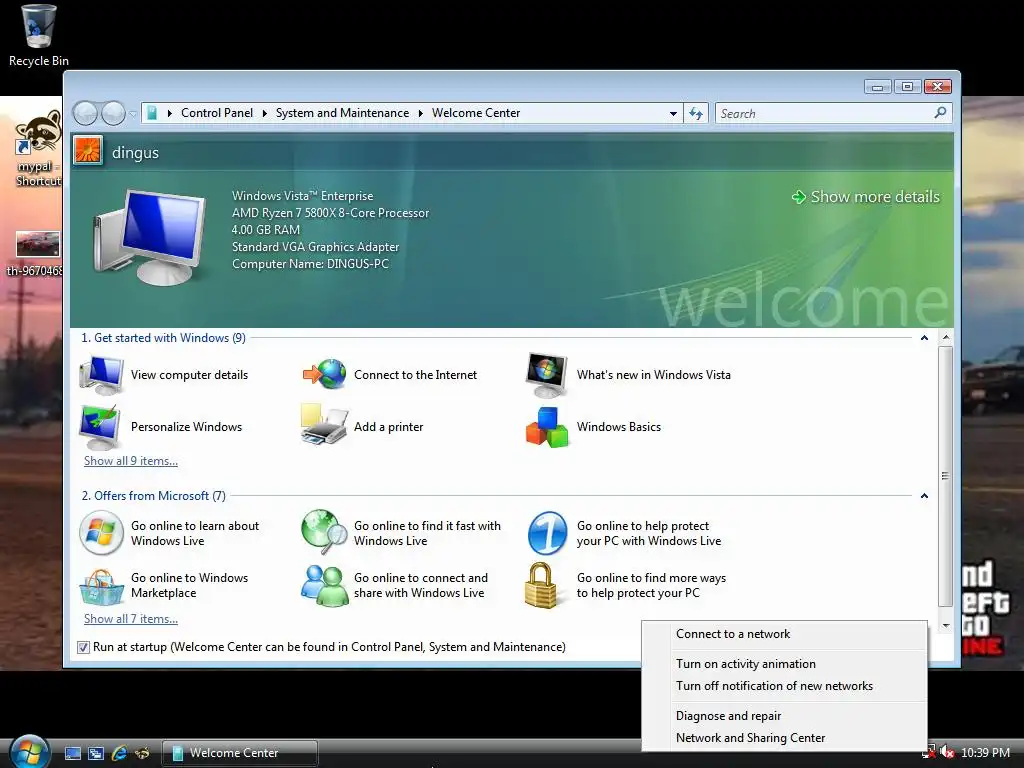This screenshot has height=768, width=1024.
Task: Expand the arrow after System and Maintenance breadcrumb
Action: click(421, 113)
